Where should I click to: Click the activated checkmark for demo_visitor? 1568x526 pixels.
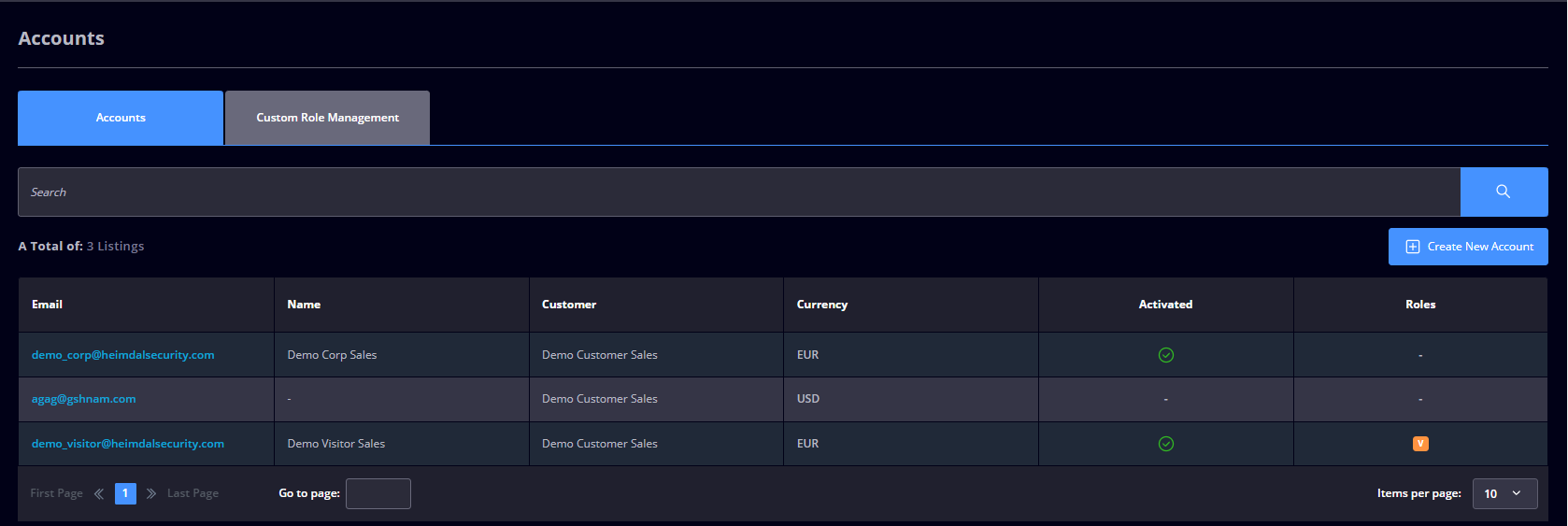point(1166,444)
